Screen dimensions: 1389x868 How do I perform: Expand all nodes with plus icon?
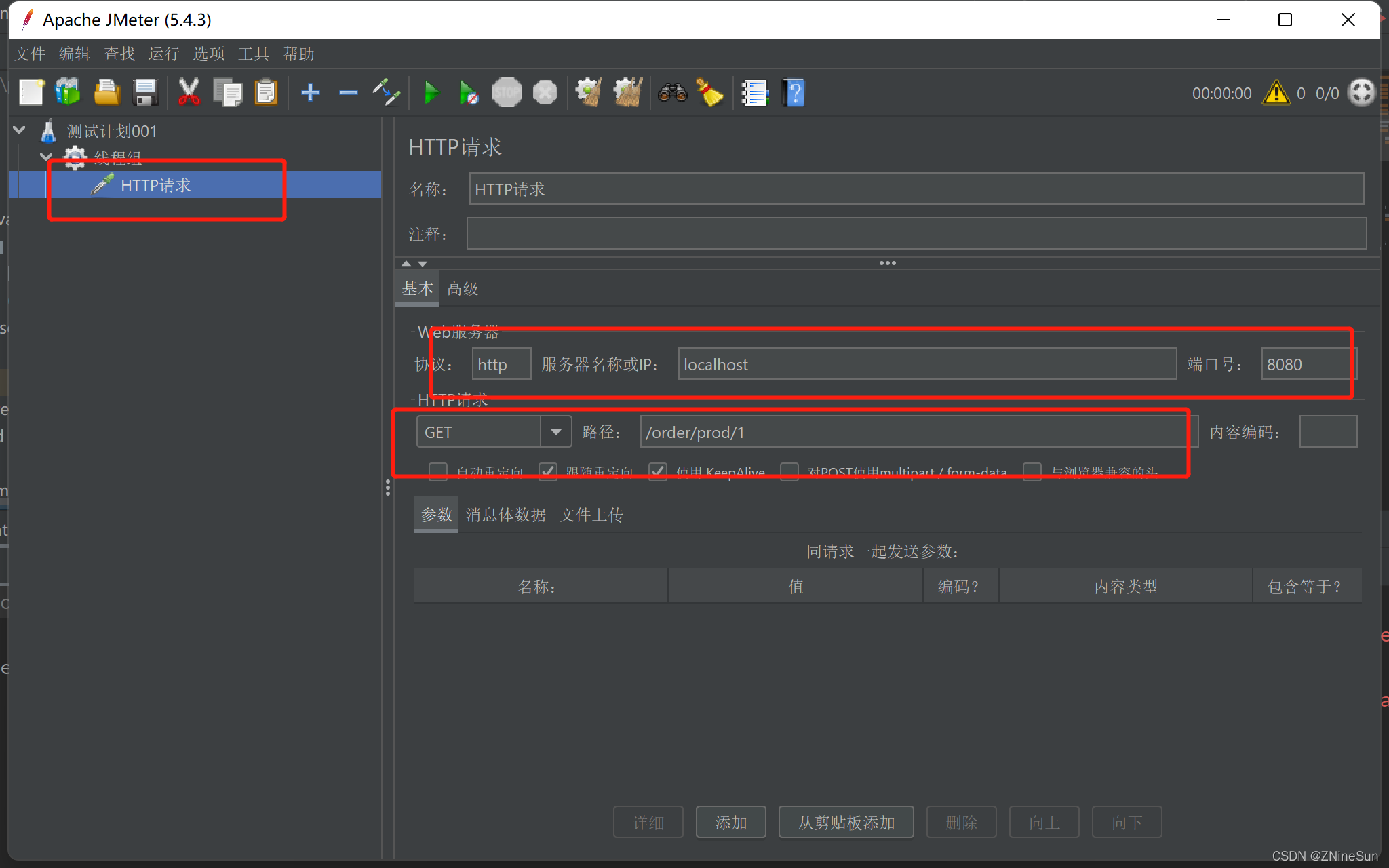click(x=311, y=92)
